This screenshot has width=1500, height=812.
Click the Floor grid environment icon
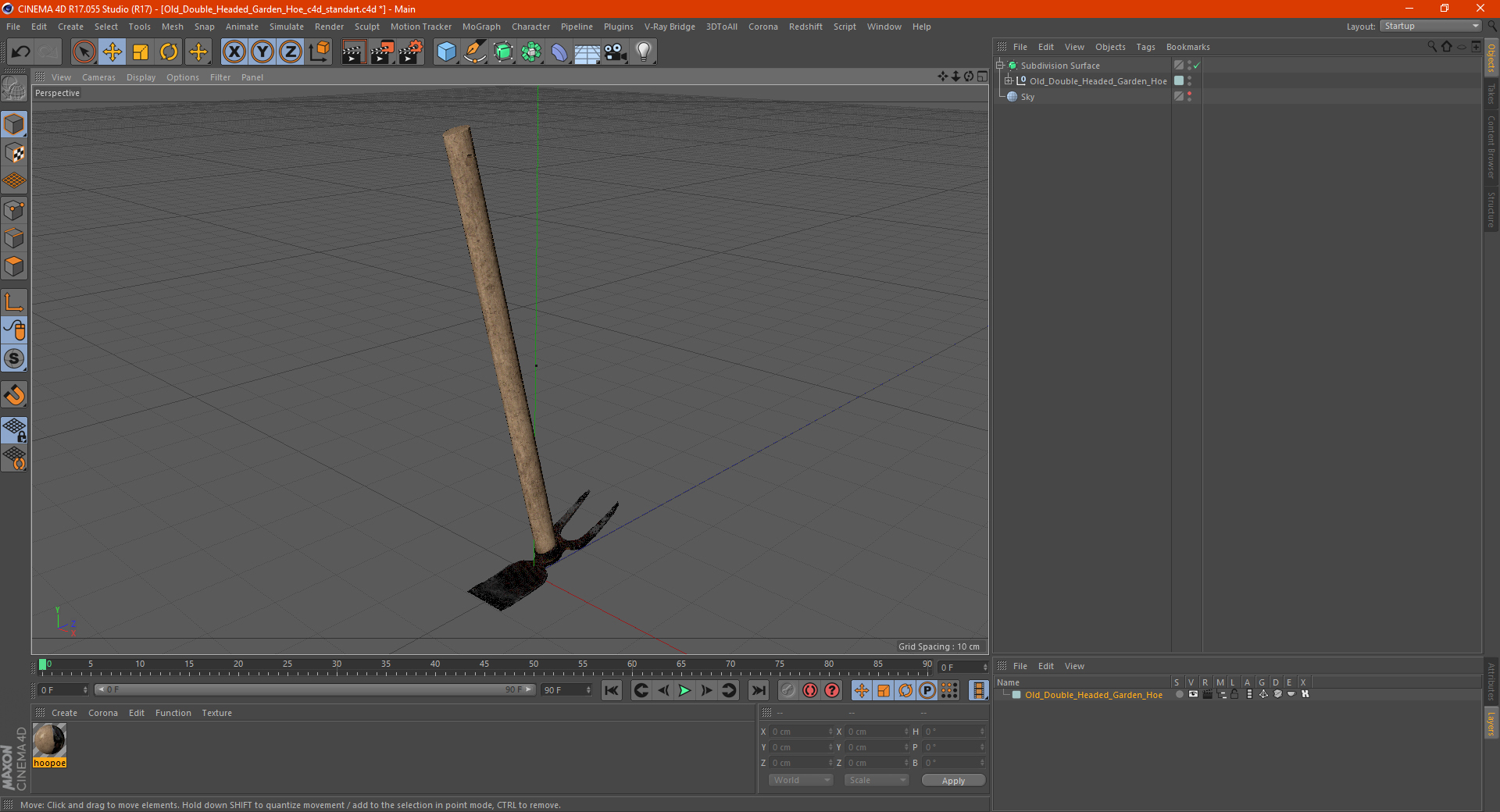click(587, 52)
